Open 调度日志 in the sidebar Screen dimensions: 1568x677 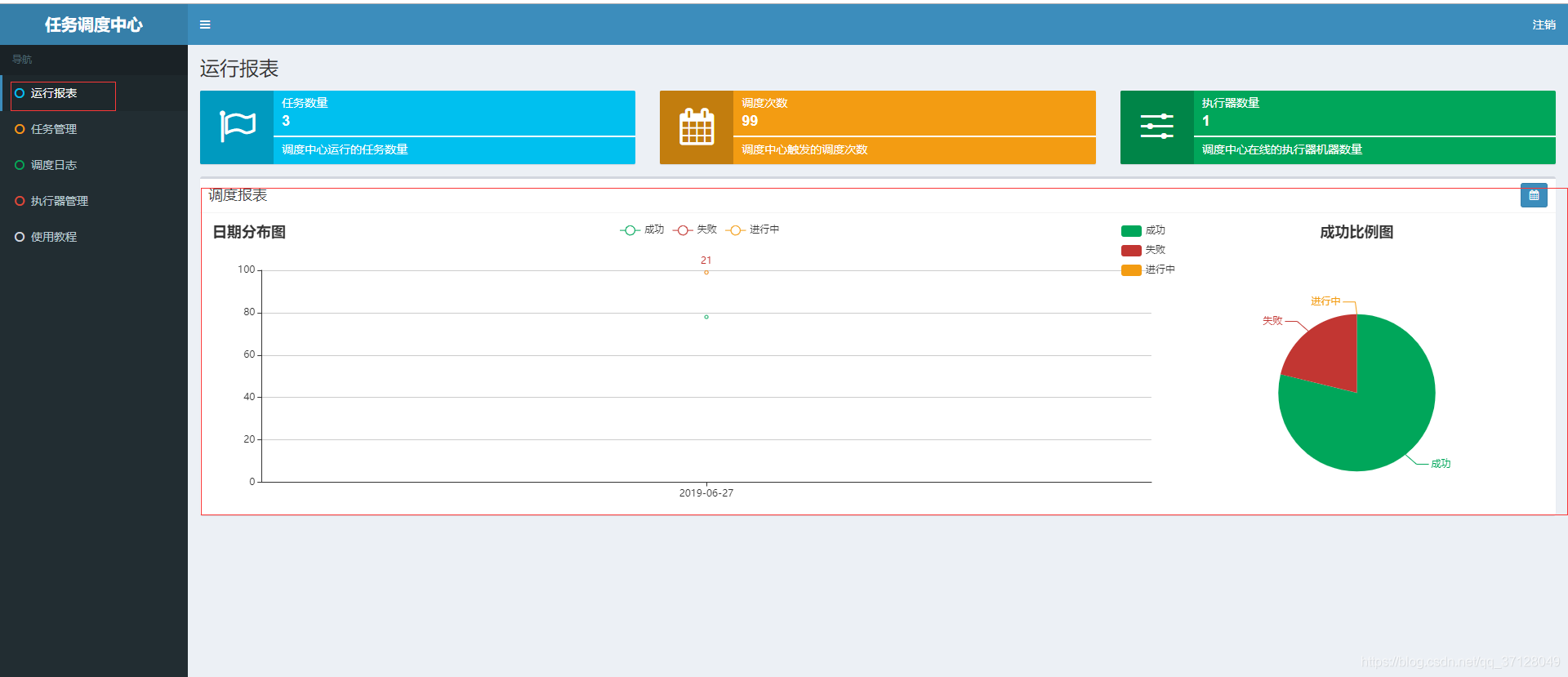(94, 165)
